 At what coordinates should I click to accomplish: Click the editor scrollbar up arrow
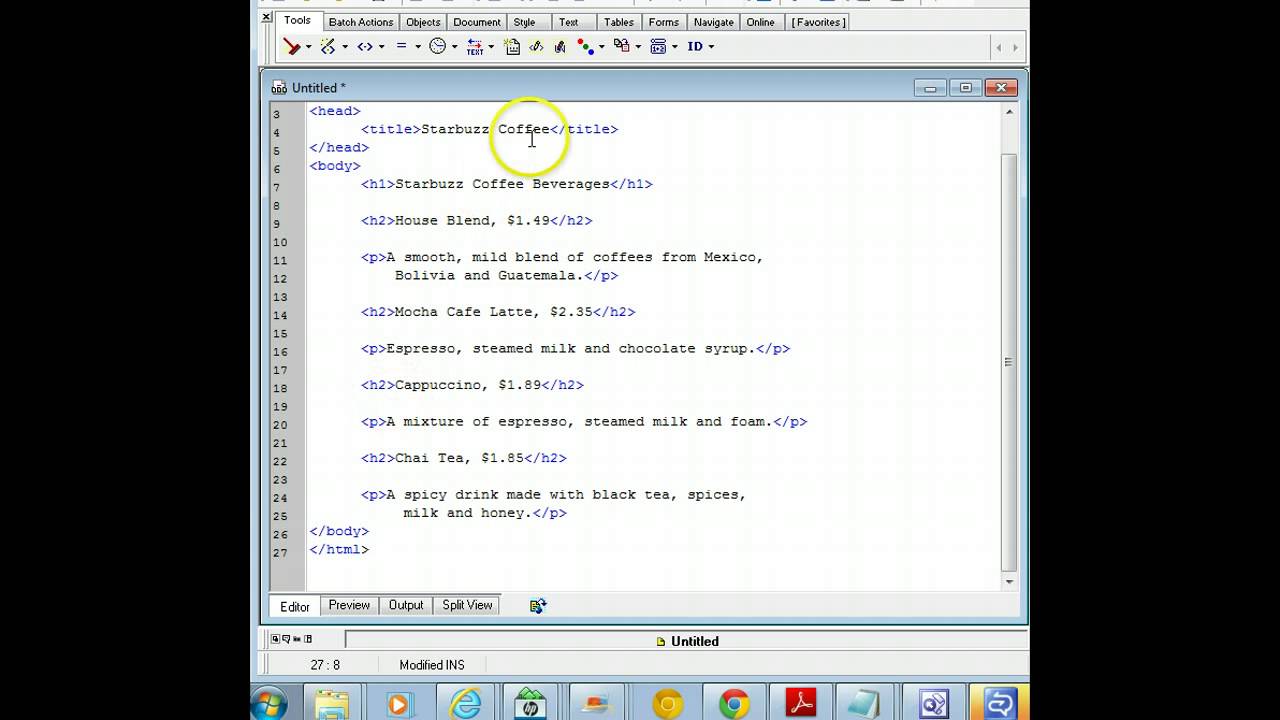[x=1009, y=112]
